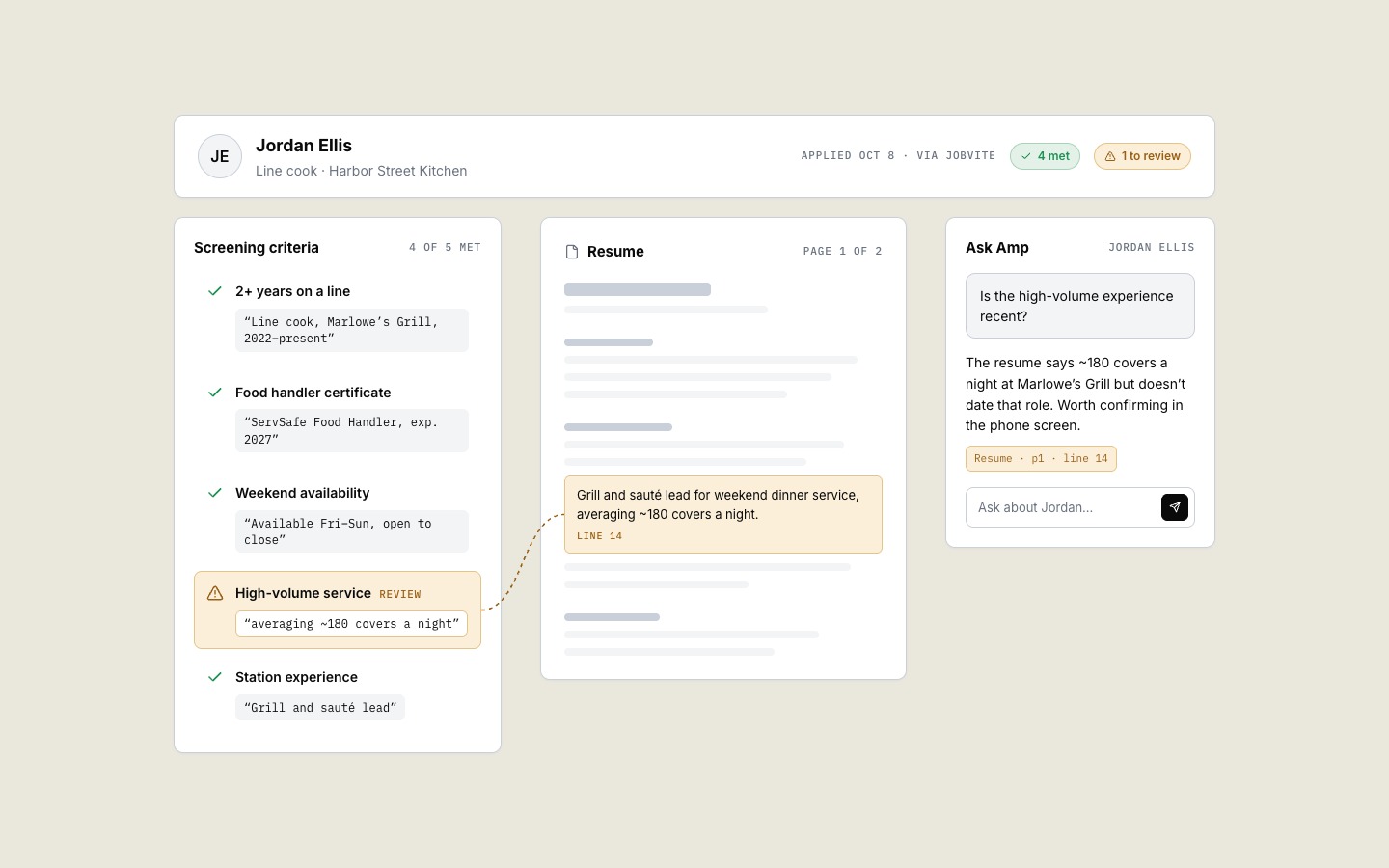Click the check mark next to Weekend availability
The image size is (1389, 868).
point(215,493)
